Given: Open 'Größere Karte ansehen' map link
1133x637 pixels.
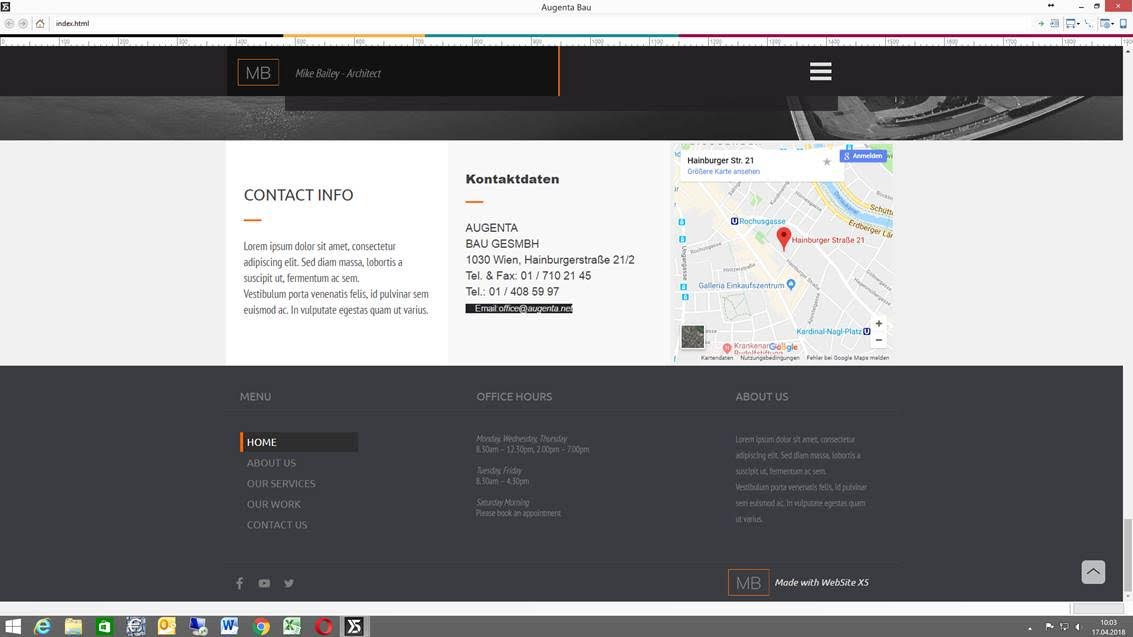Looking at the screenshot, I should point(723,172).
